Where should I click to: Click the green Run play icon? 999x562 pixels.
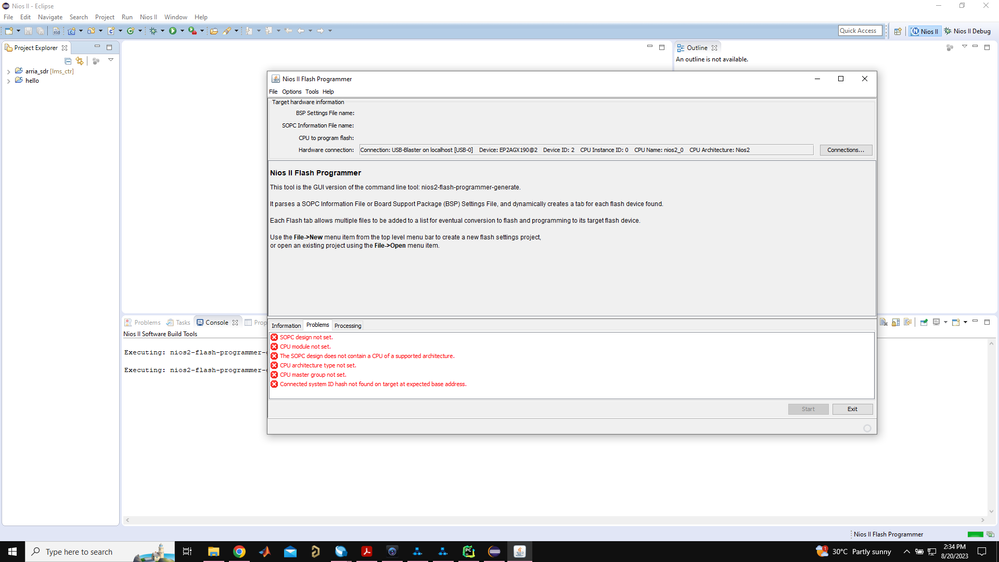coord(173,31)
